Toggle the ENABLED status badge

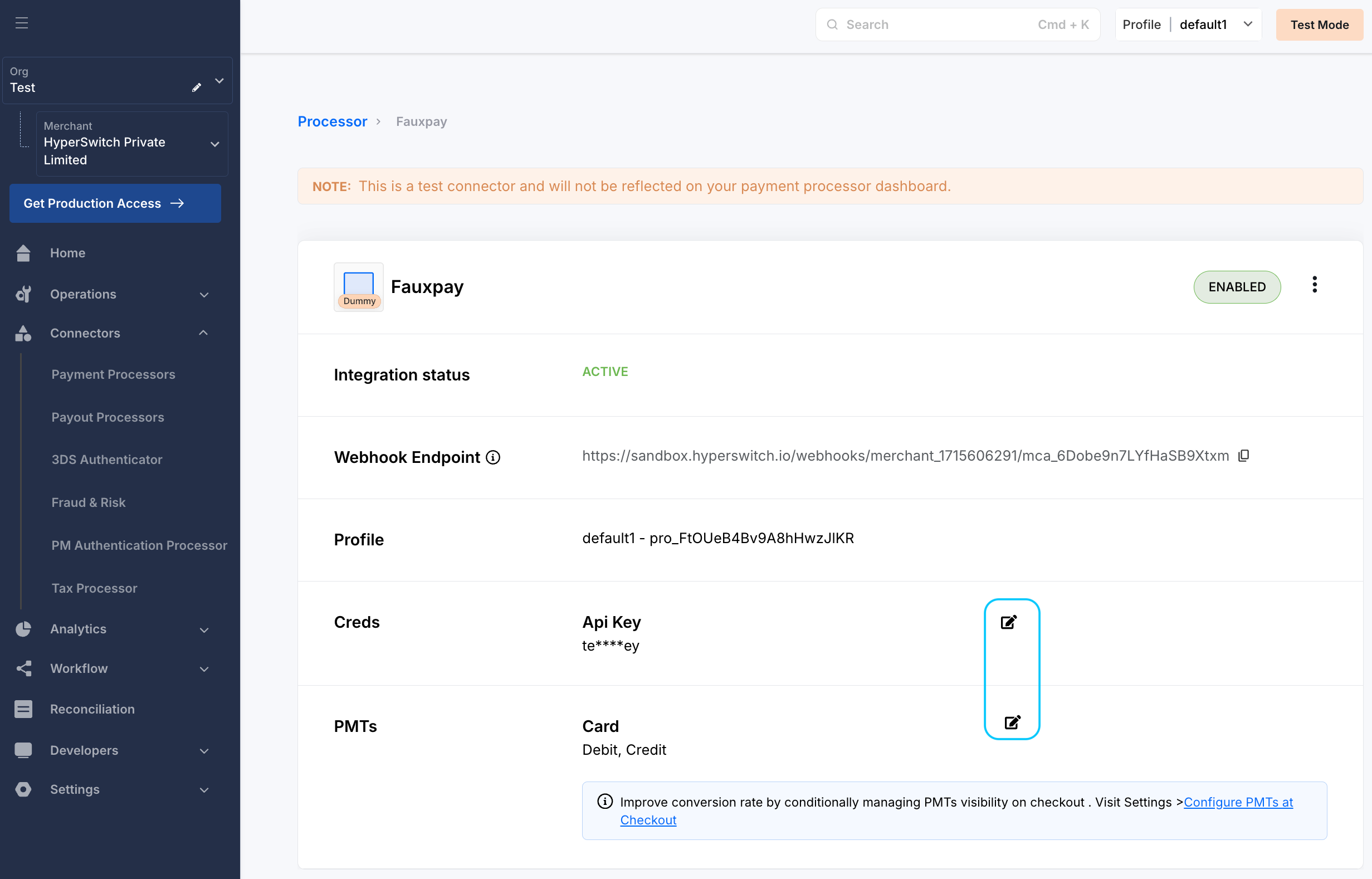coord(1237,286)
